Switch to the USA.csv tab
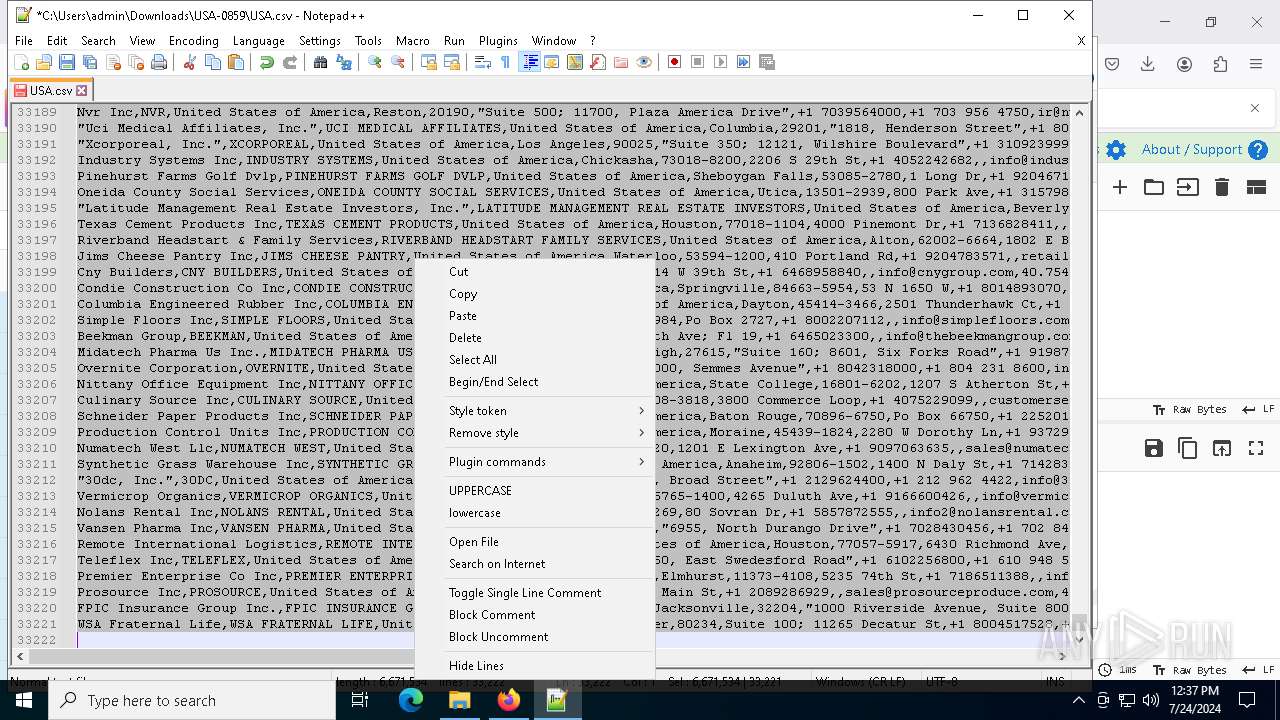 point(50,90)
